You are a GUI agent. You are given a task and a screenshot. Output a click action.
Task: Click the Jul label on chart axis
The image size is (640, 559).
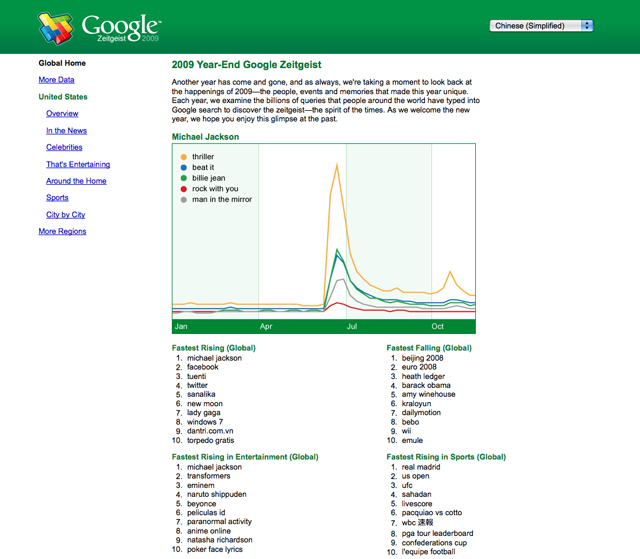click(352, 326)
